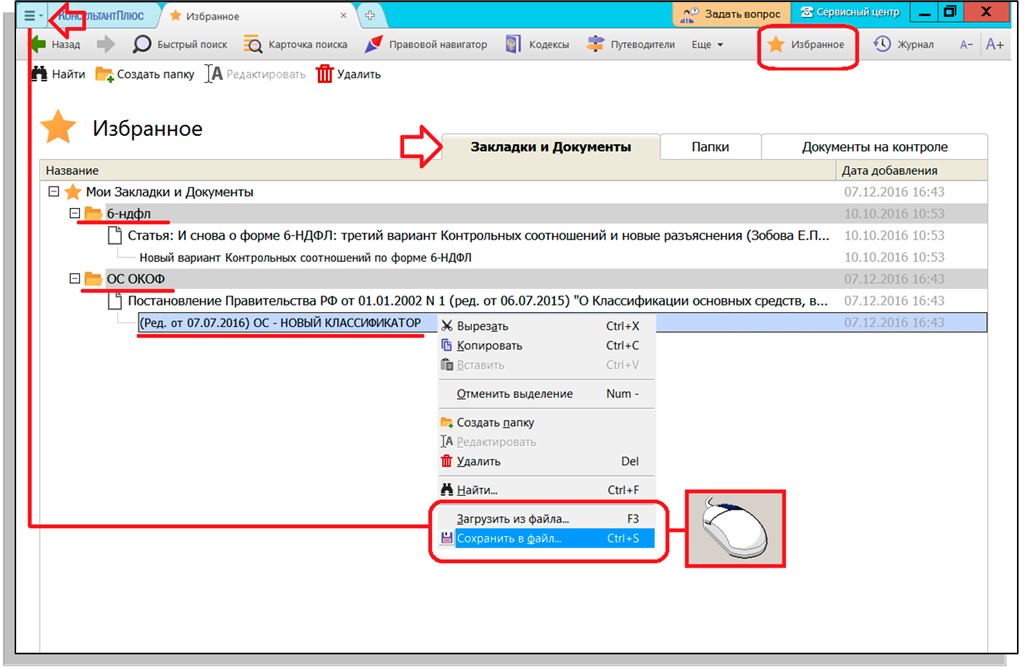Click the 6-ндфл folder icon
The width and height of the screenshot is (1024, 668).
[x=93, y=214]
